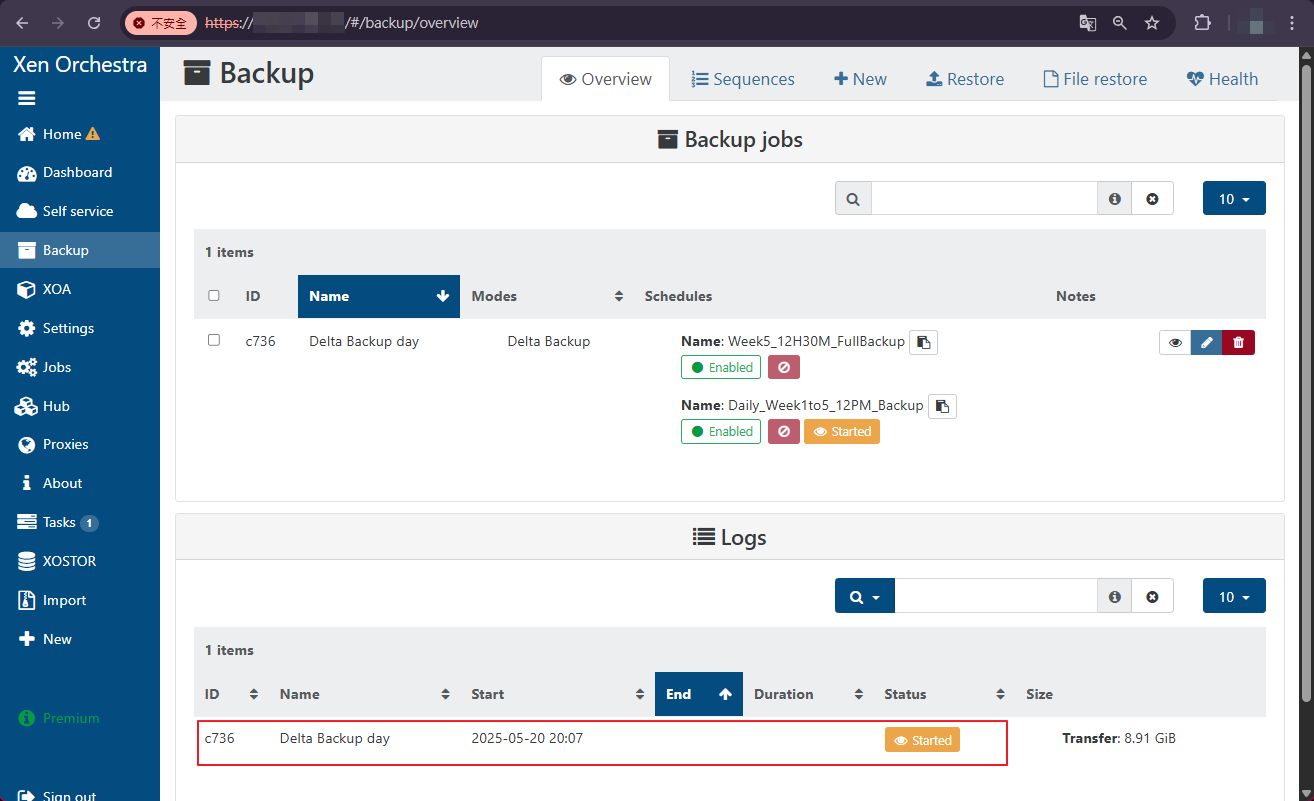1314x801 pixels.
Task: Cancel the Week5_12H30M_FullBackup schedule run
Action: pyautogui.click(x=783, y=367)
